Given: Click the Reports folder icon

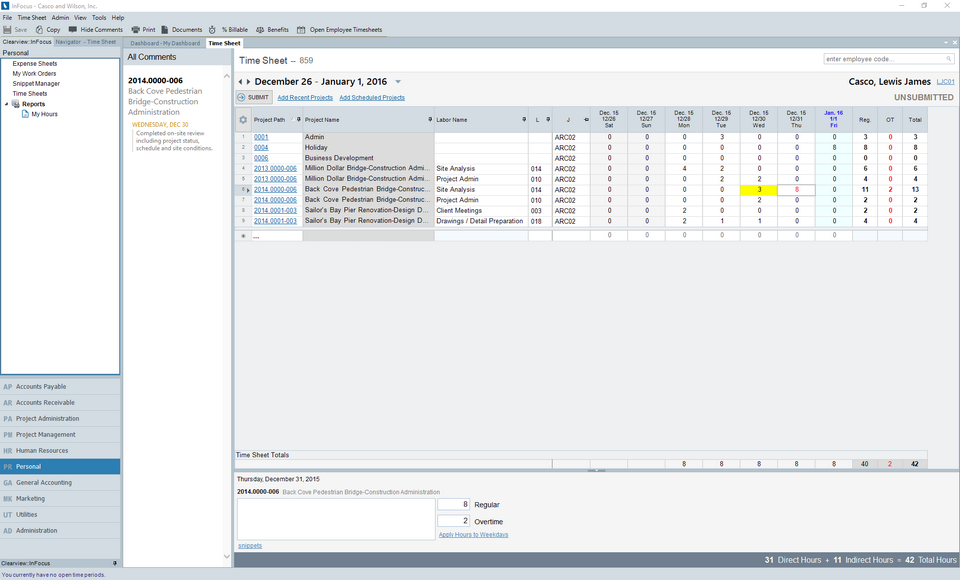Looking at the screenshot, I should (x=16, y=104).
